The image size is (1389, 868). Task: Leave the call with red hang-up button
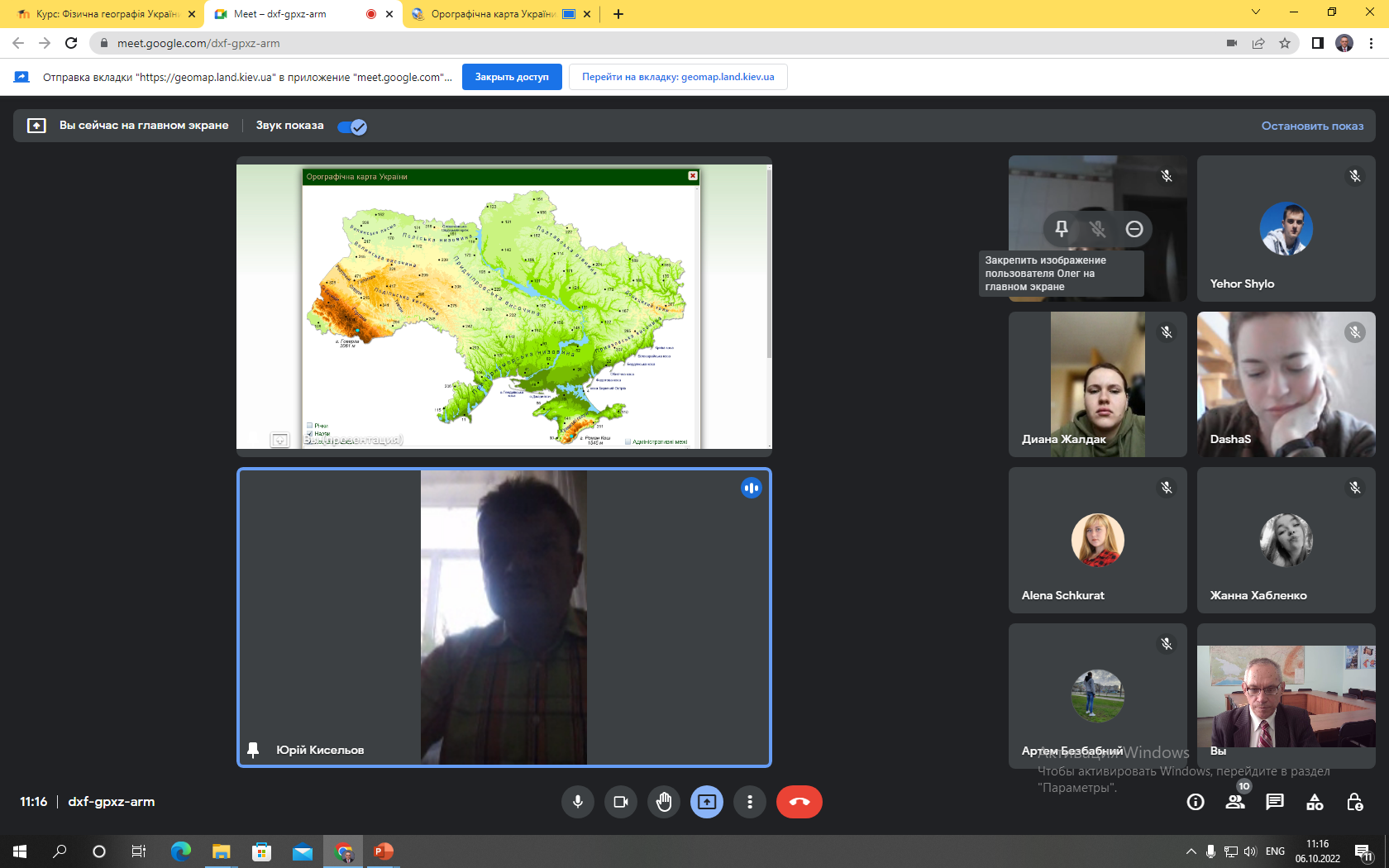(799, 802)
